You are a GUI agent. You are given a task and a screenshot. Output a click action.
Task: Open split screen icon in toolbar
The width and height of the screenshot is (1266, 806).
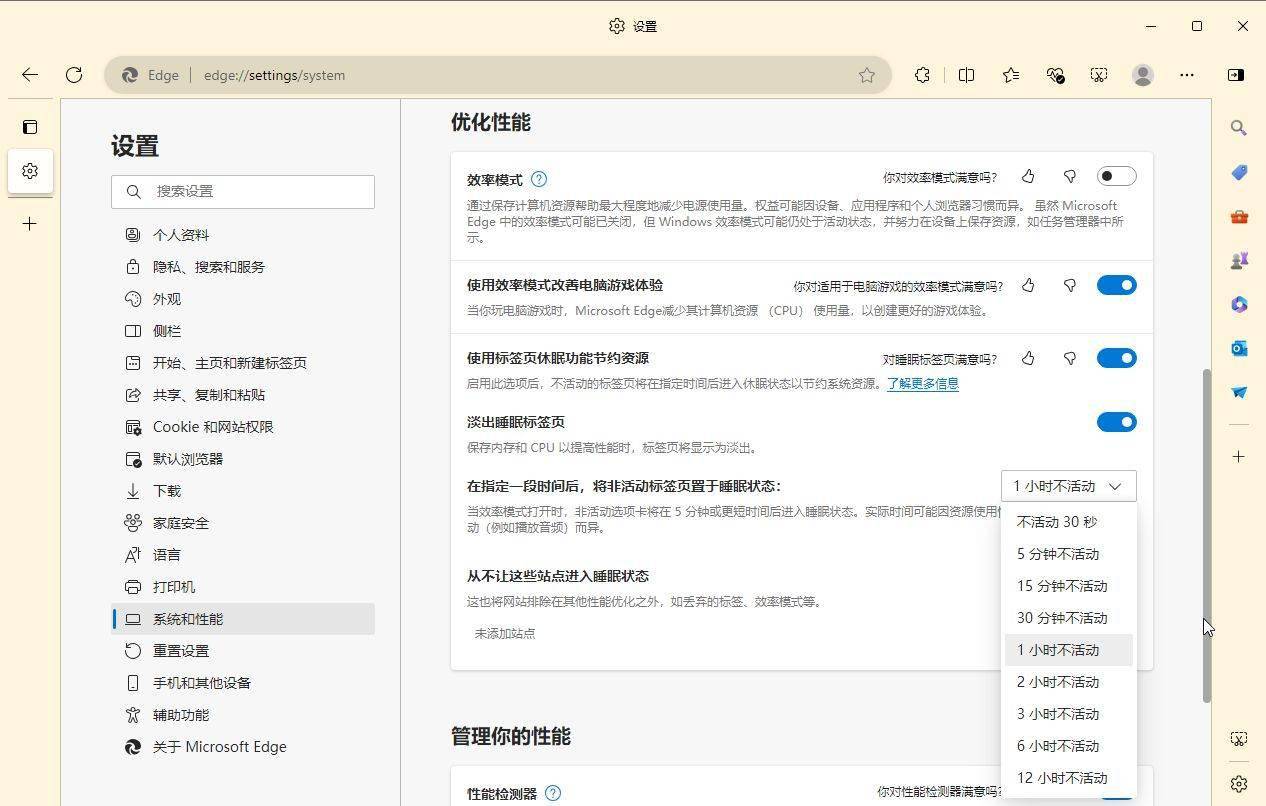point(966,75)
